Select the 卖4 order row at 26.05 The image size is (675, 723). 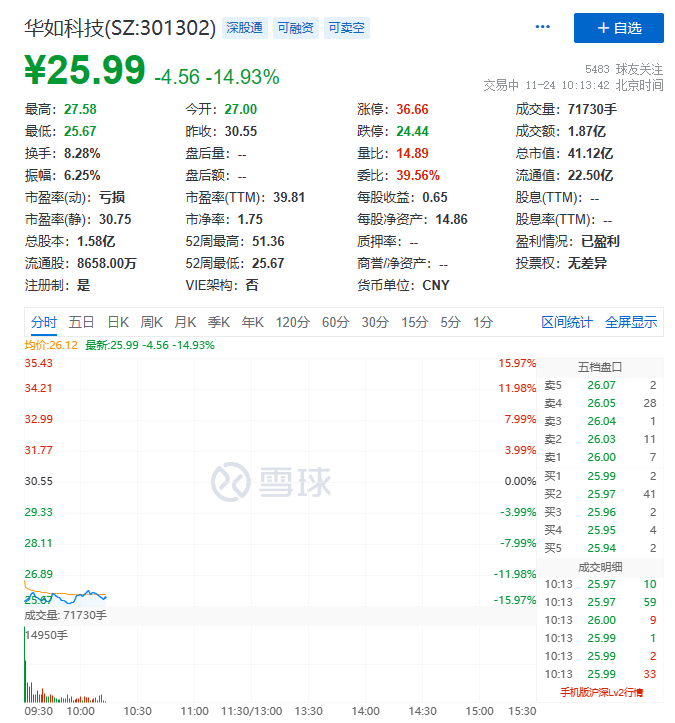coord(600,403)
